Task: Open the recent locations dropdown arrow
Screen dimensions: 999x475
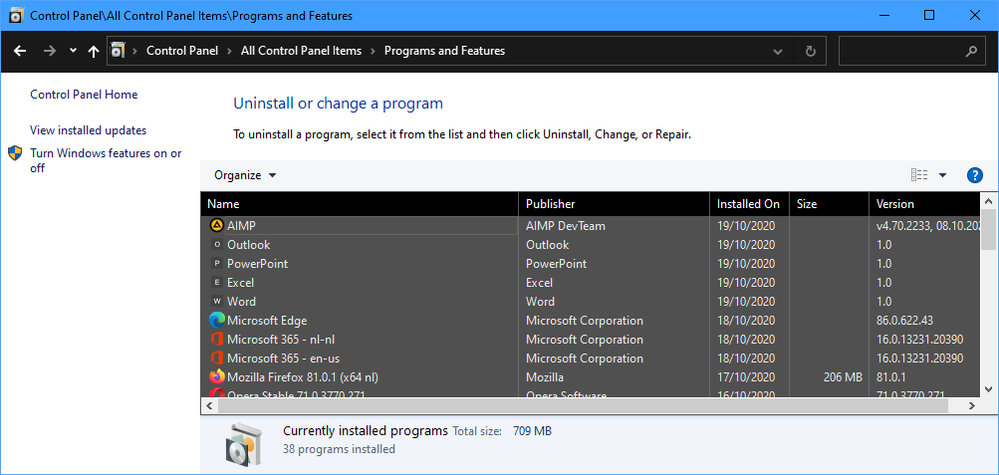Action: [73, 51]
